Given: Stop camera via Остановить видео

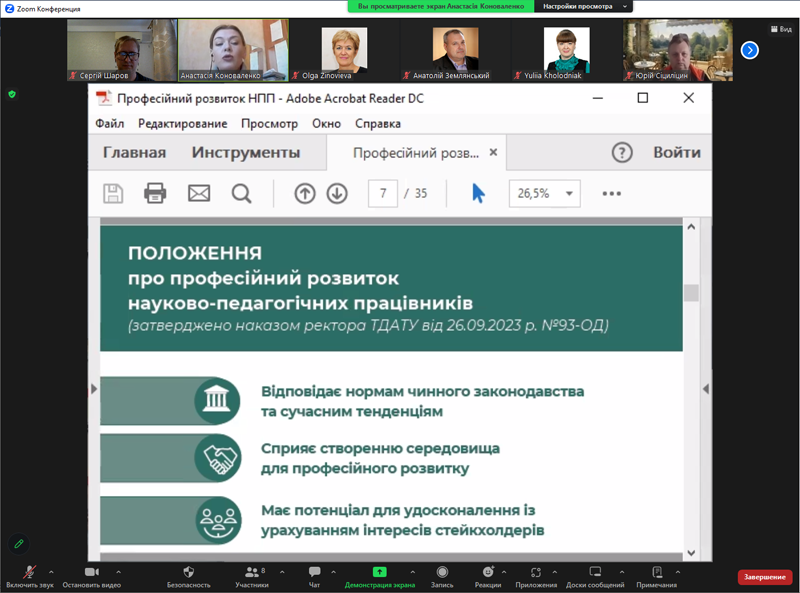Looking at the screenshot, I should click(92, 577).
